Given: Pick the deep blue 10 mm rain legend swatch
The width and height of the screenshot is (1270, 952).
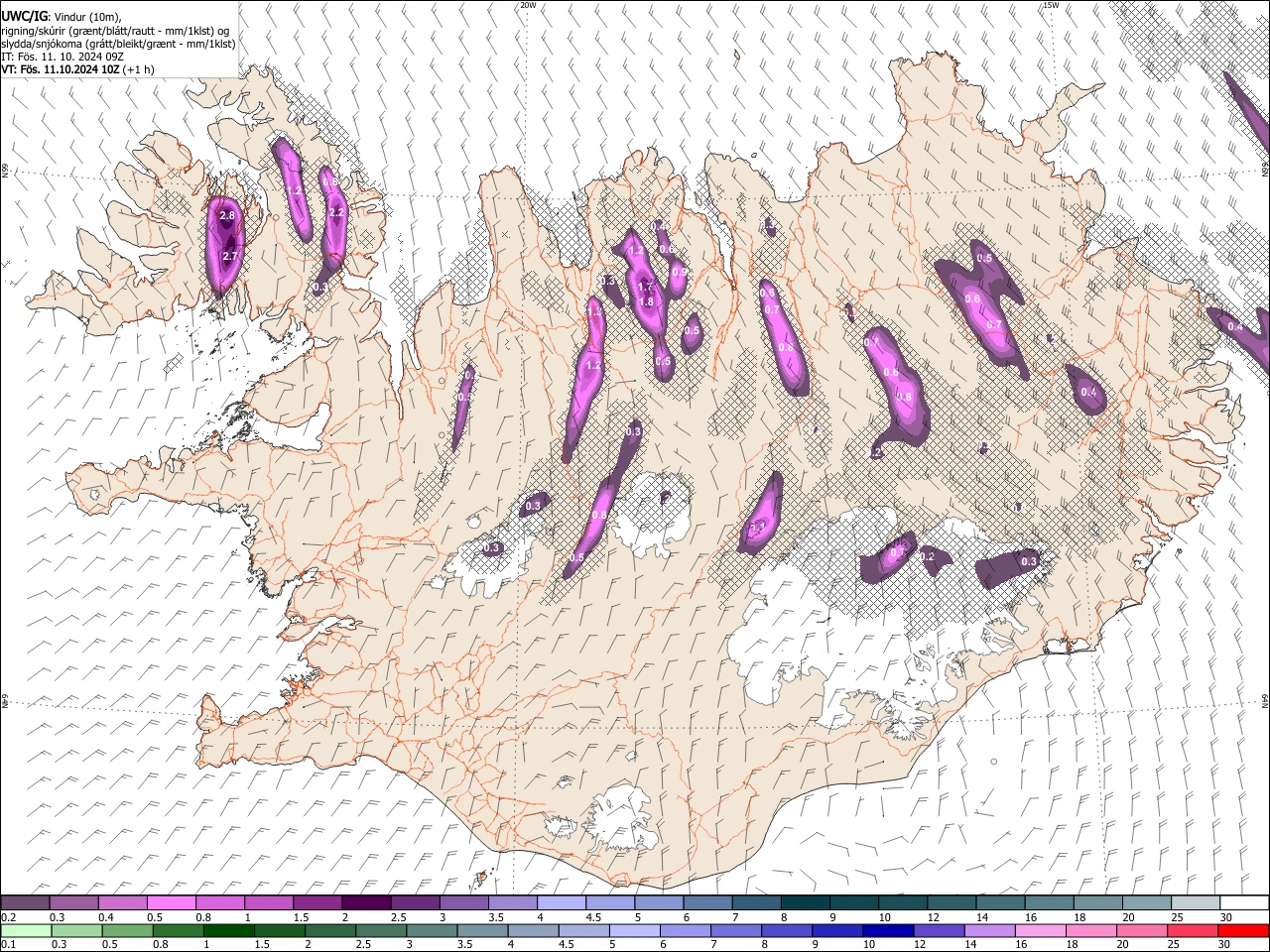Looking at the screenshot, I should [888, 930].
